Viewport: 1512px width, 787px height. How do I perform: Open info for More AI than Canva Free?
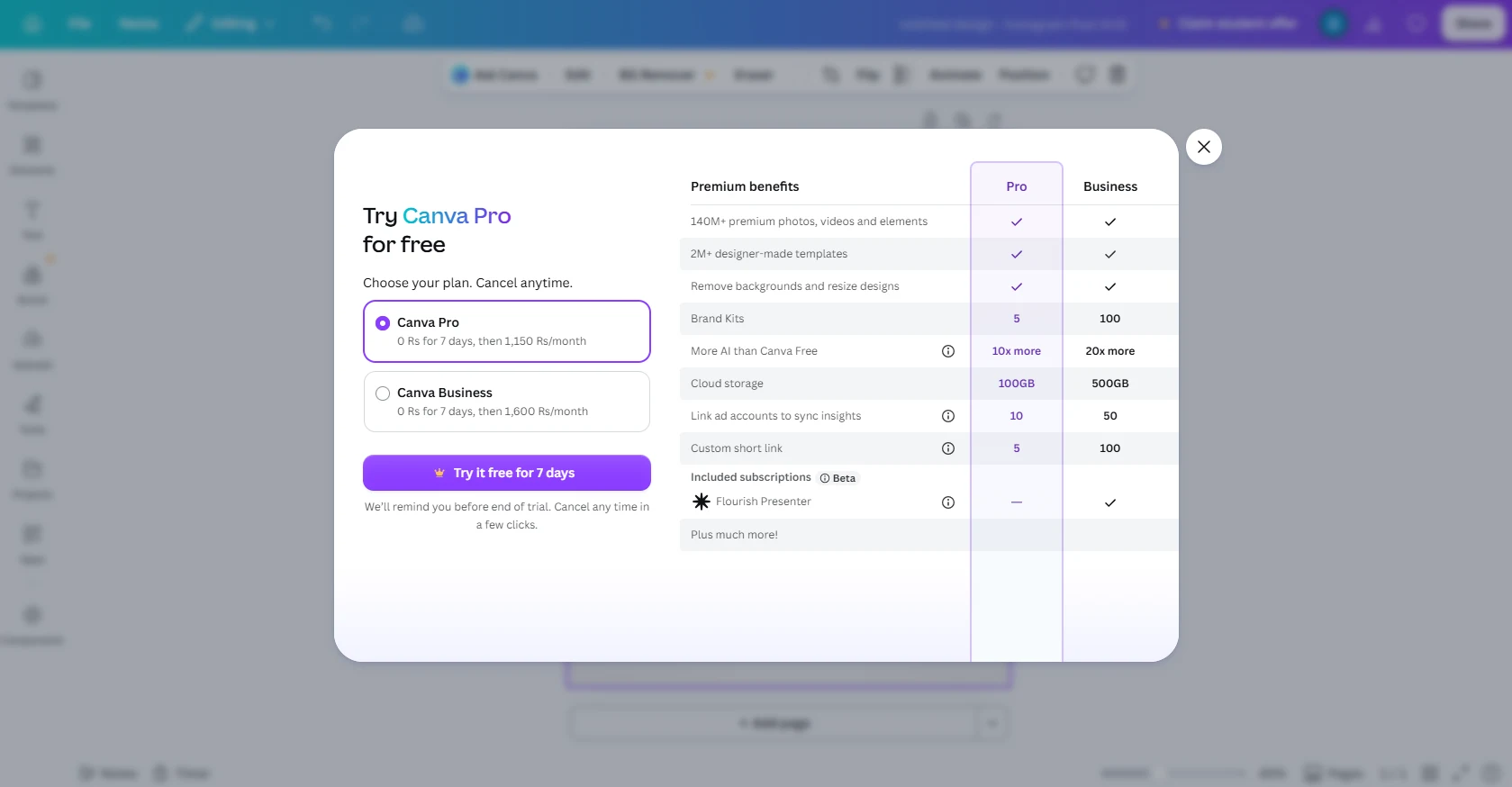[x=947, y=351]
